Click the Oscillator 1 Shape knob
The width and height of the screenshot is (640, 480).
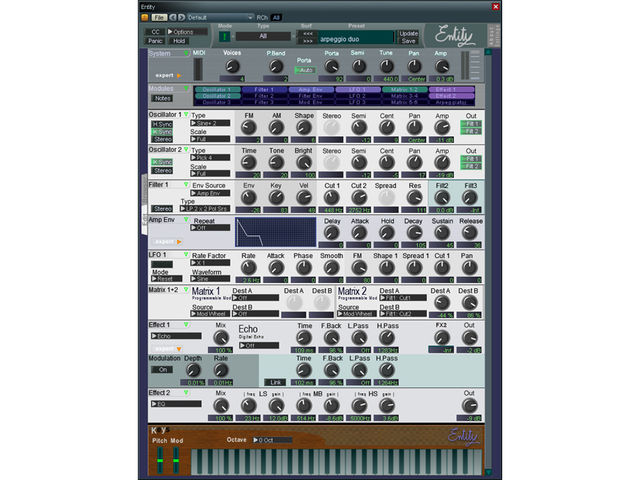pos(304,128)
